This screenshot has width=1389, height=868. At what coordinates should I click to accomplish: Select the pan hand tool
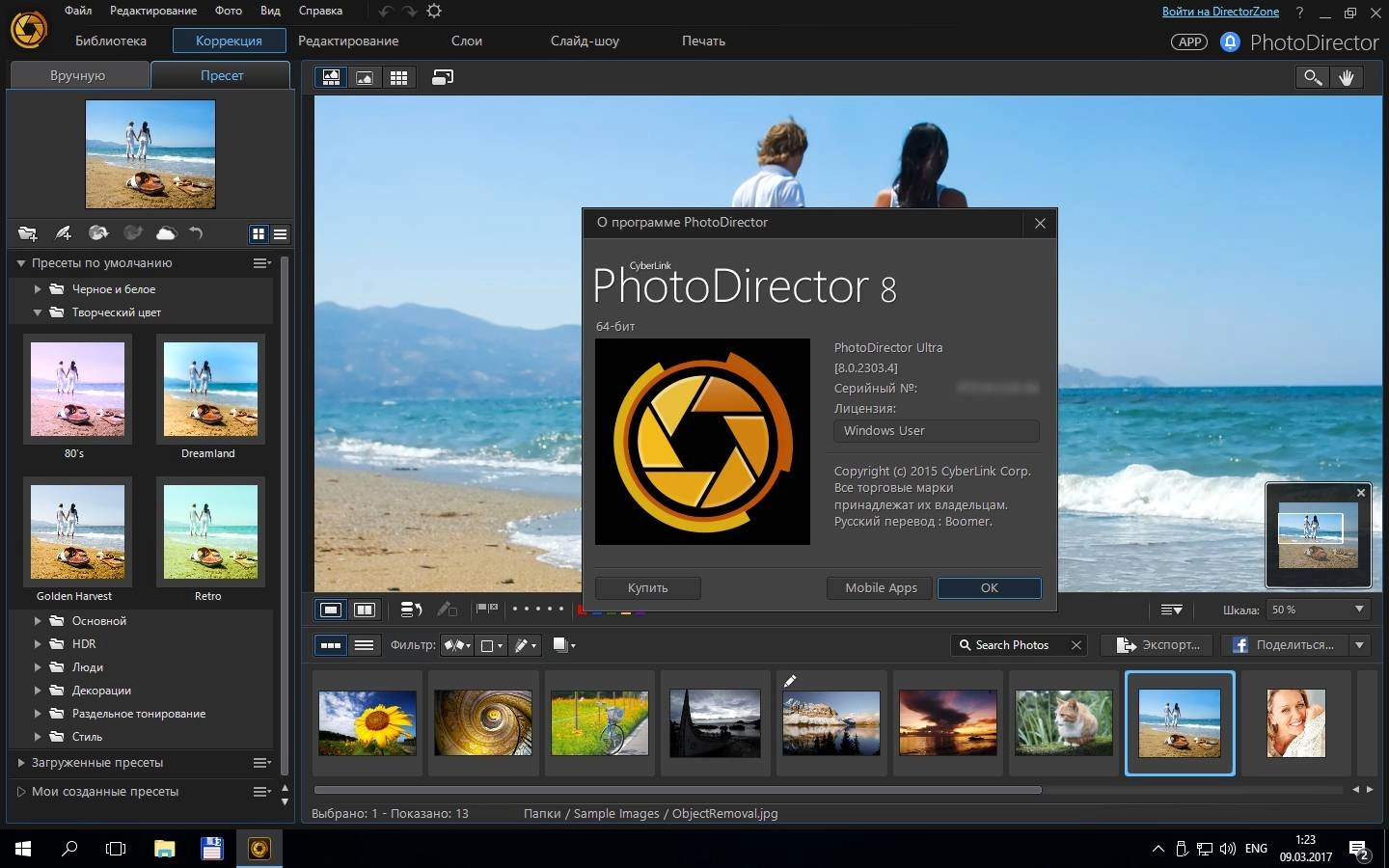(x=1347, y=77)
